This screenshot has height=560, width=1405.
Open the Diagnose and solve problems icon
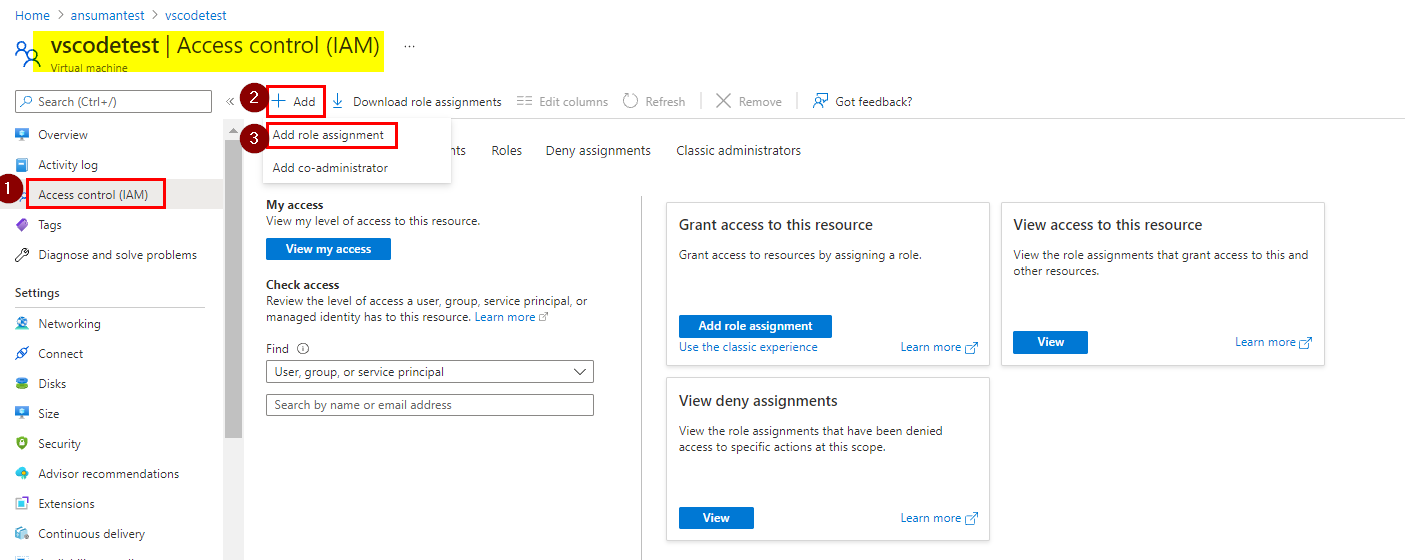[x=22, y=255]
